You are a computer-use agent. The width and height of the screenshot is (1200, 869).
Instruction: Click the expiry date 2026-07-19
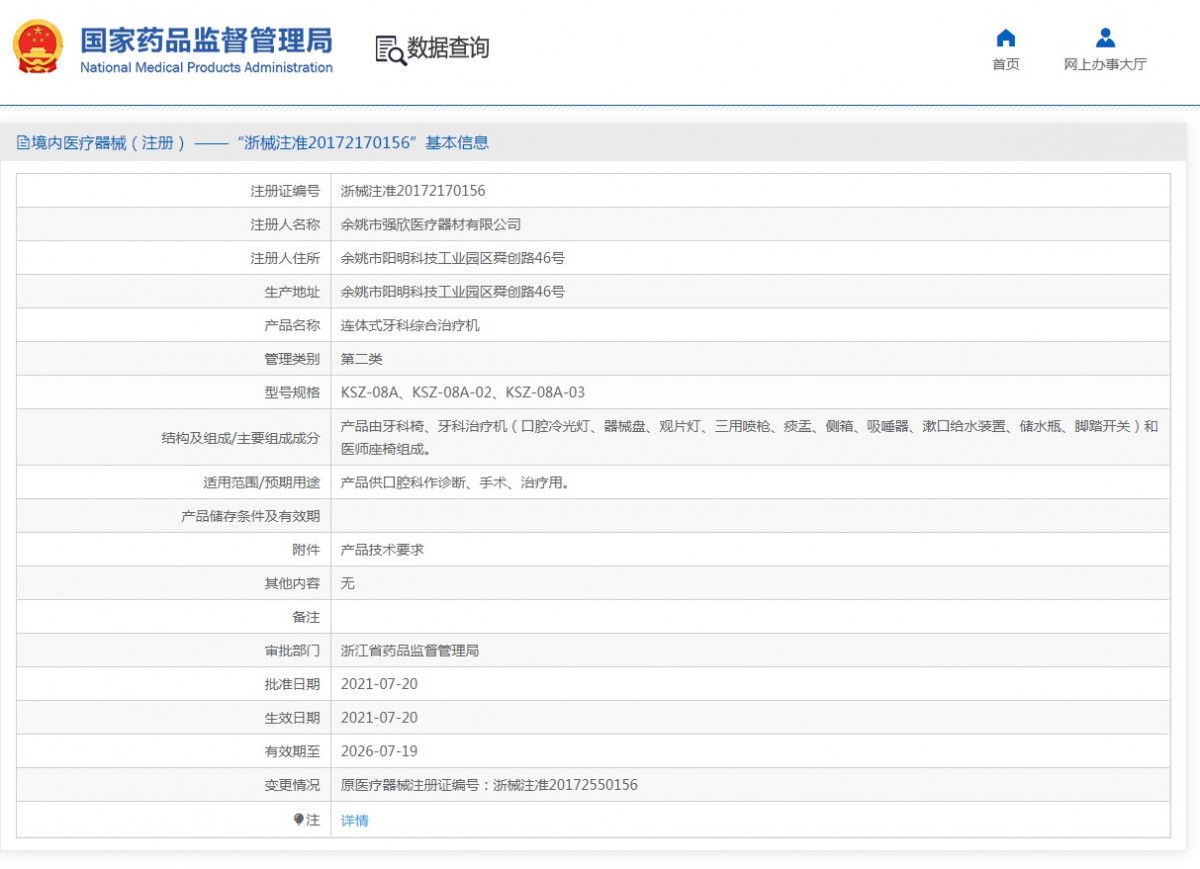point(379,751)
